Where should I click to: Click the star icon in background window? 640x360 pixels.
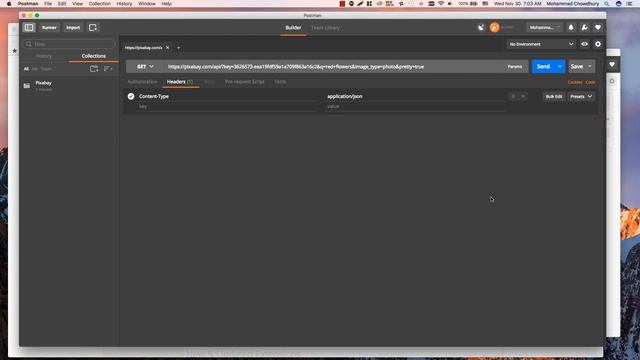14,51
